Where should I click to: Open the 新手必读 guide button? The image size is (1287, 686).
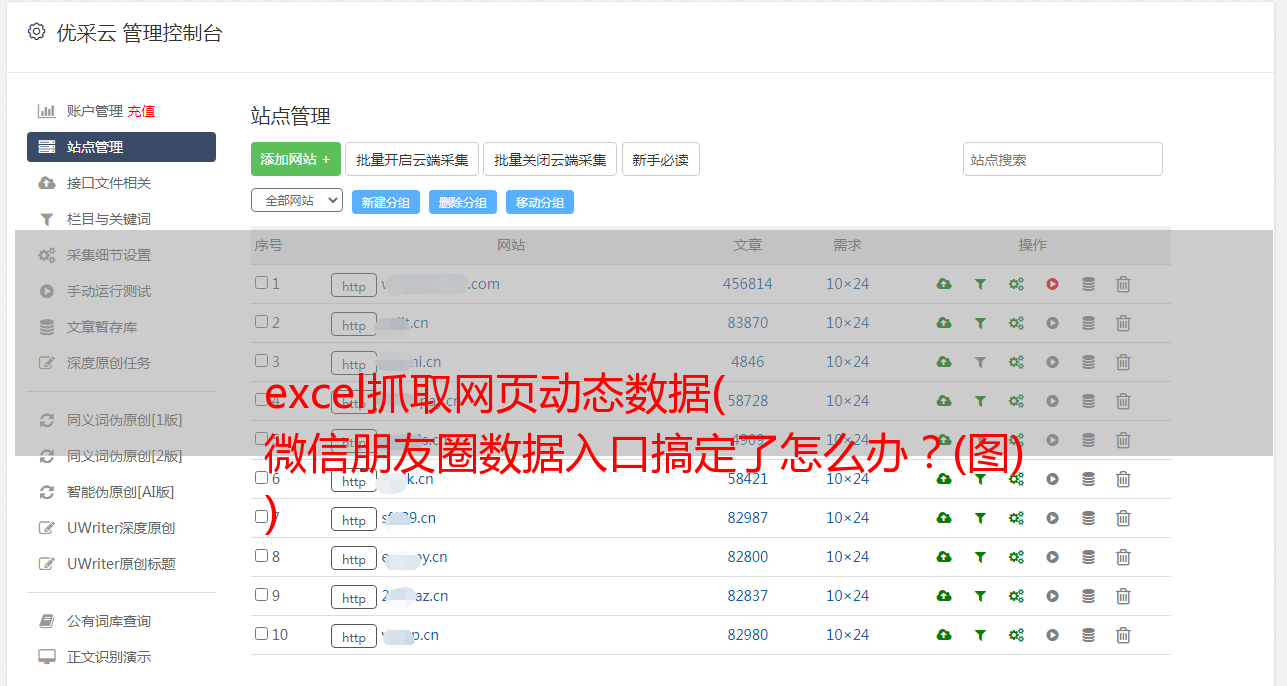(660, 159)
